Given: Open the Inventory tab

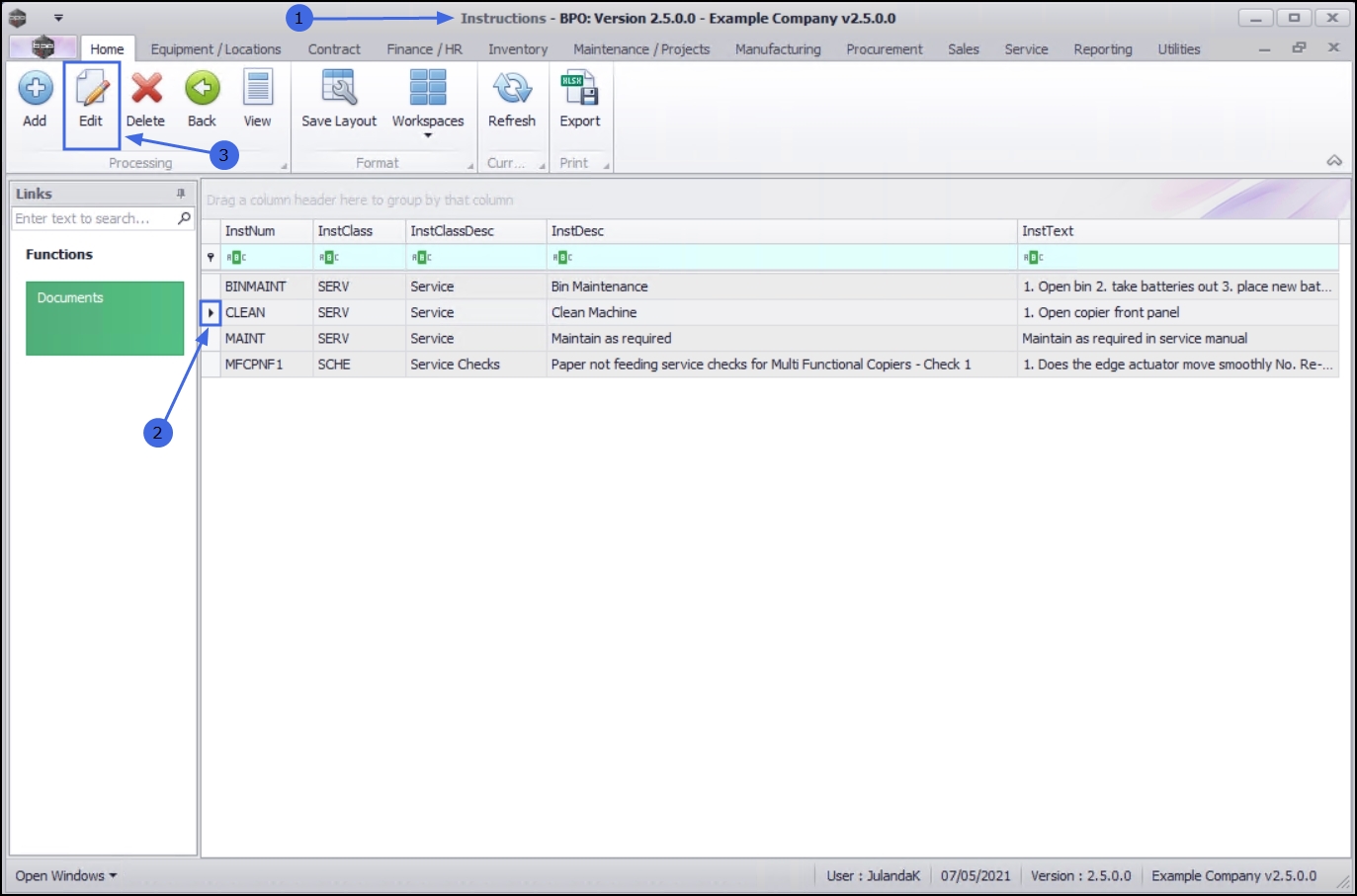Looking at the screenshot, I should click(x=518, y=49).
